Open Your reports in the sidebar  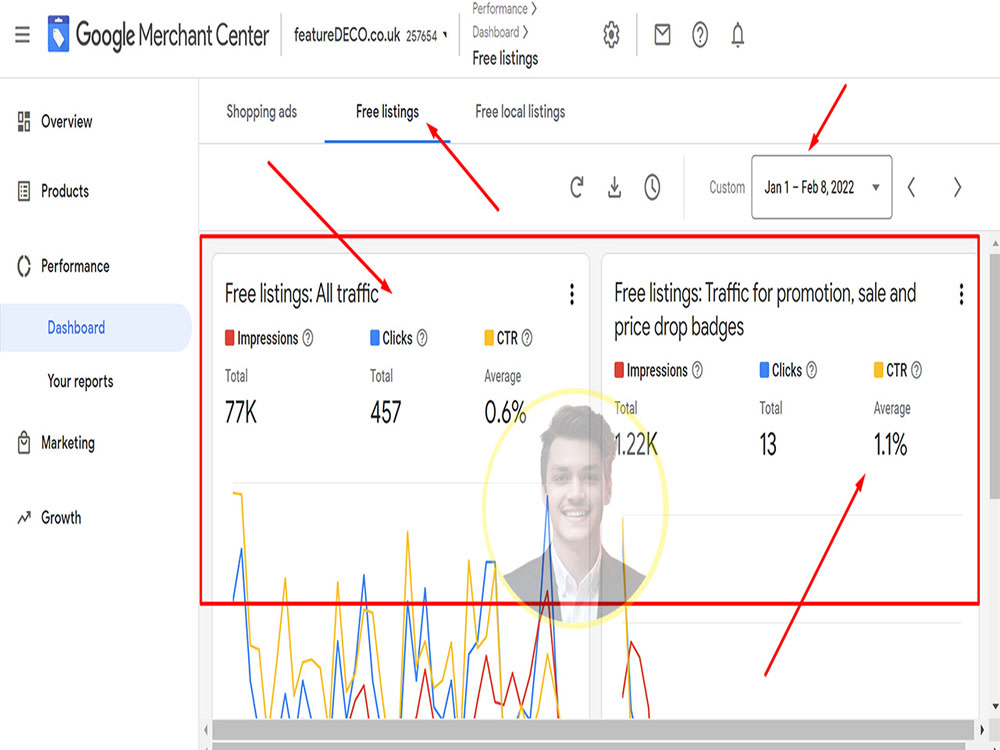click(x=80, y=381)
